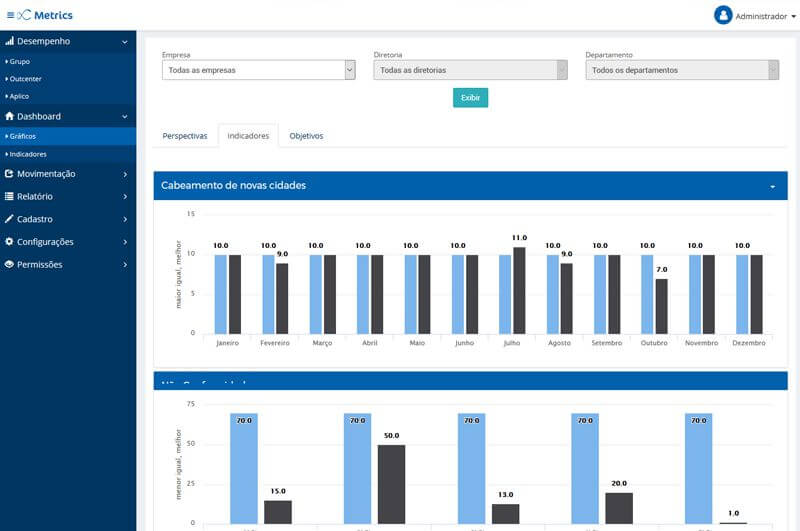
Task: Open the Aplico sidebar item
Action: click(19, 96)
